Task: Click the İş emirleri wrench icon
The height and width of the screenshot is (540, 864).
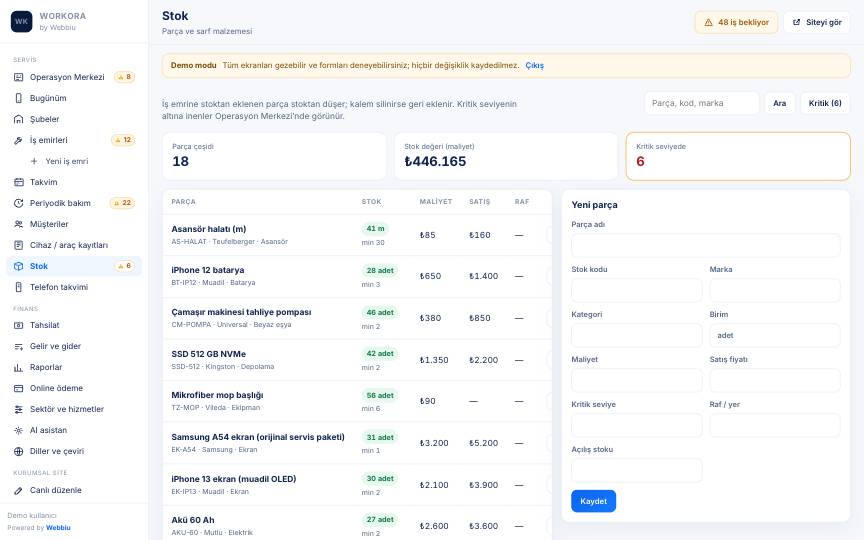Action: point(18,140)
